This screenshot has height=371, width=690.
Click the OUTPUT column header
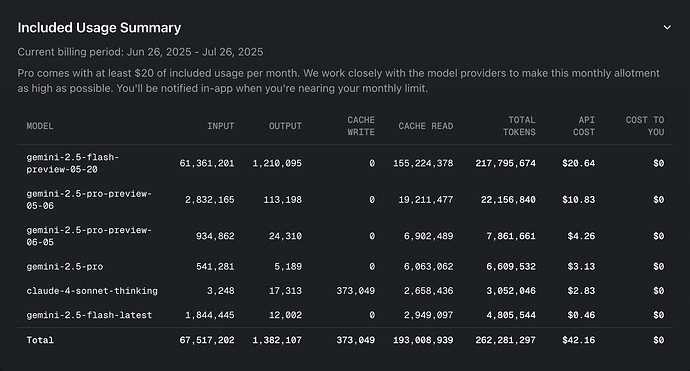pyautogui.click(x=285, y=126)
